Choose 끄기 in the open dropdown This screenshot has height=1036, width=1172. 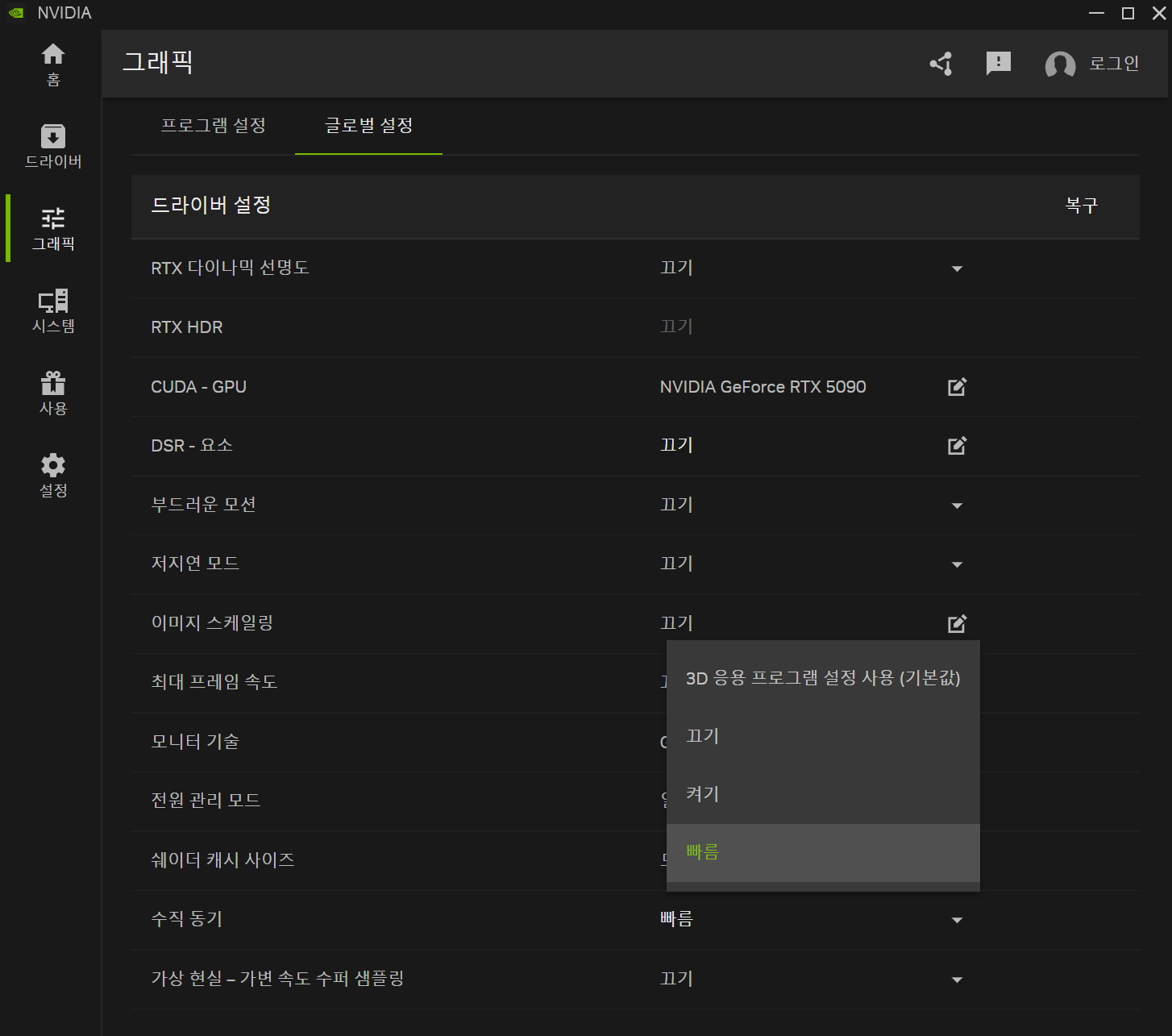823,736
